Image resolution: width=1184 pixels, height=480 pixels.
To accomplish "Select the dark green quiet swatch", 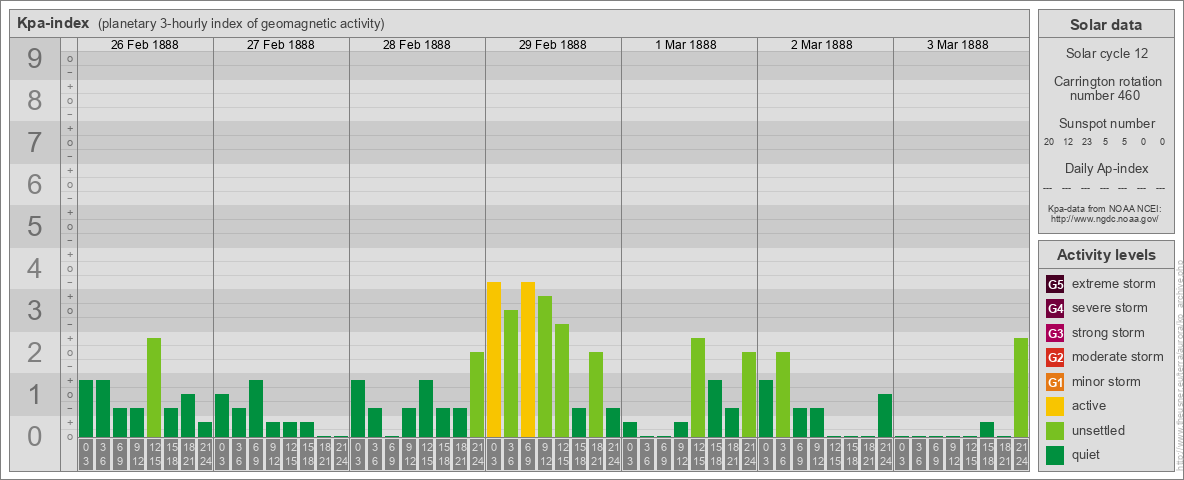I will pos(1055,454).
